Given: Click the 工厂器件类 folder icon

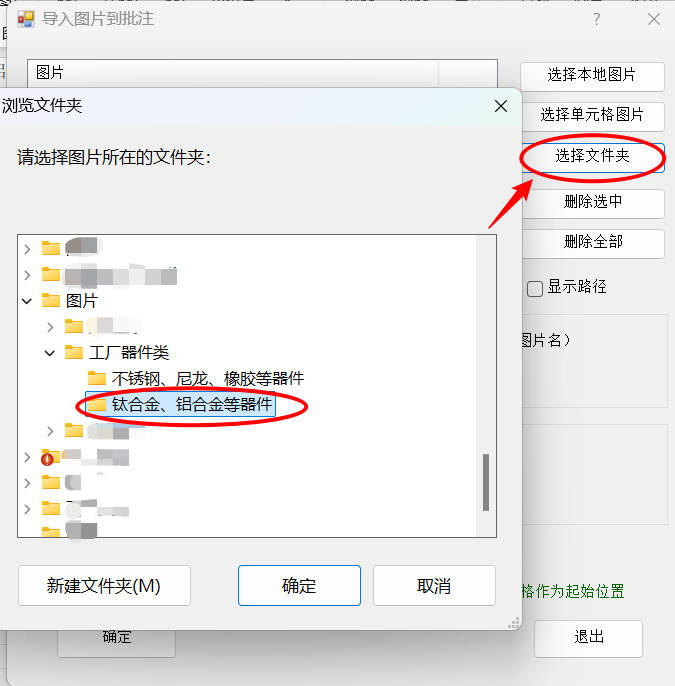Looking at the screenshot, I should (73, 352).
